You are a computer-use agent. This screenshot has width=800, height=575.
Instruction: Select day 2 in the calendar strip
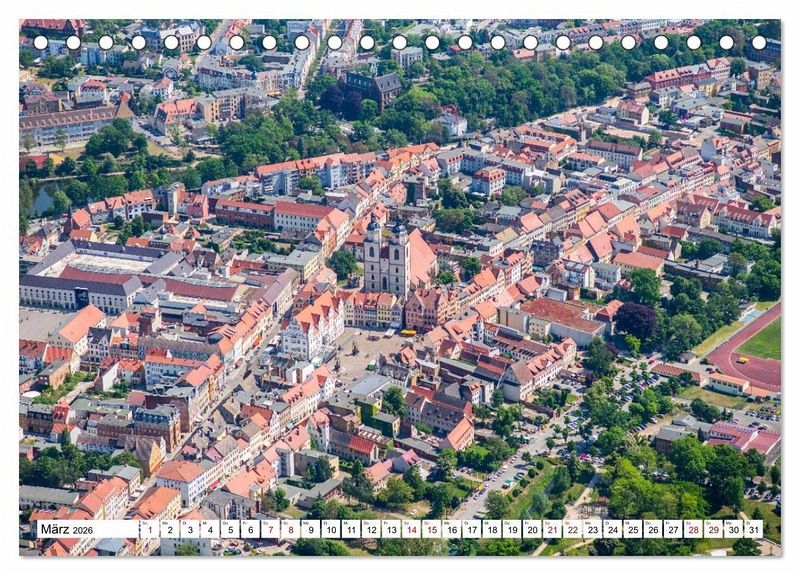click(169, 529)
